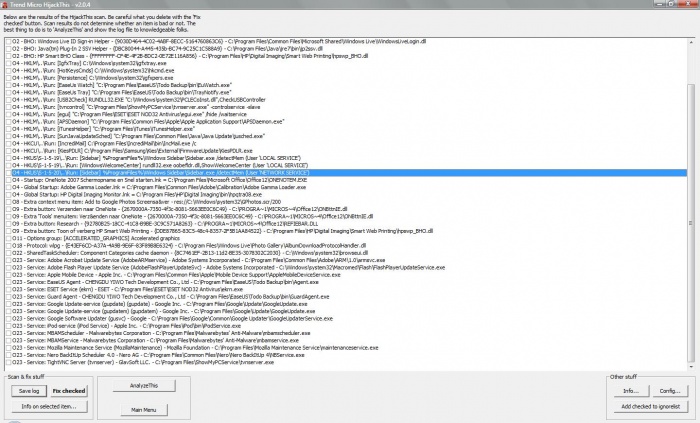Return to Main Menu
Viewport: 700px width, 423px height.
[x=143, y=410]
